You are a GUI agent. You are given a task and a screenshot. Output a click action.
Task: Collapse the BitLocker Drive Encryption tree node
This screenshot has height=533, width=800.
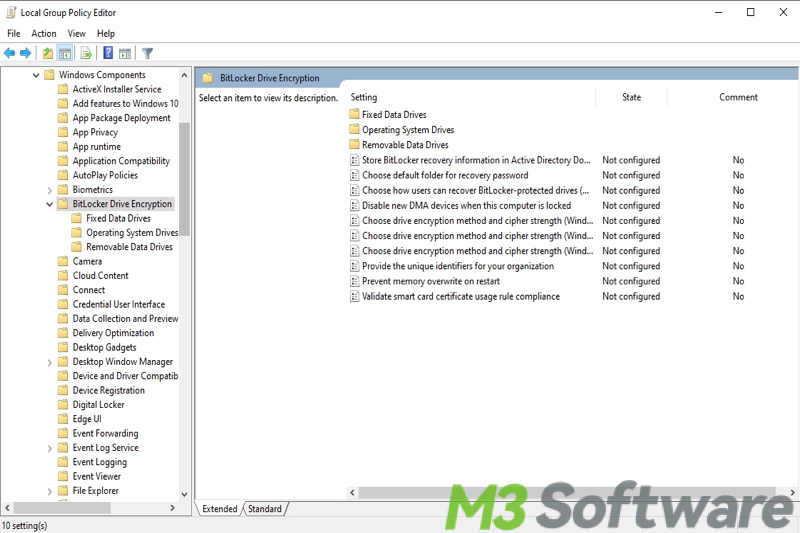click(x=50, y=204)
